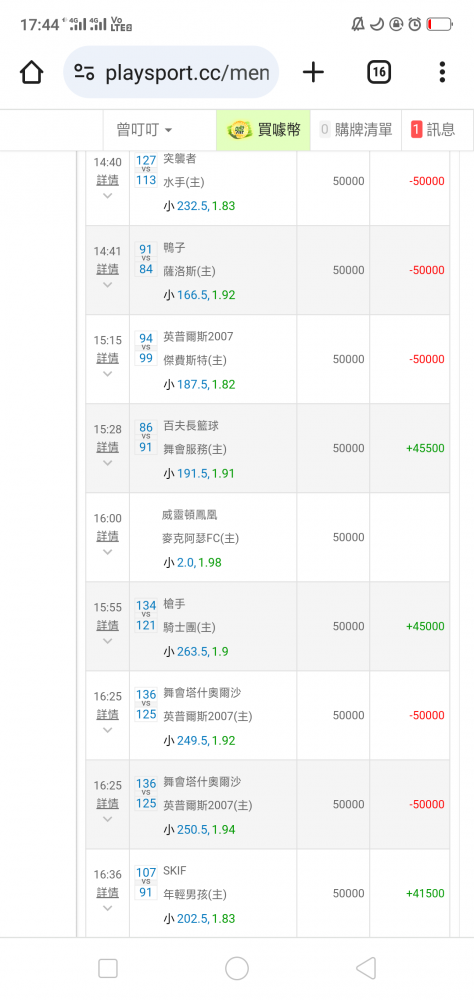Image resolution: width=474 pixels, height=1000 pixels.
Task: Click 詳情 link for 15:15 game
Action: tap(107, 358)
